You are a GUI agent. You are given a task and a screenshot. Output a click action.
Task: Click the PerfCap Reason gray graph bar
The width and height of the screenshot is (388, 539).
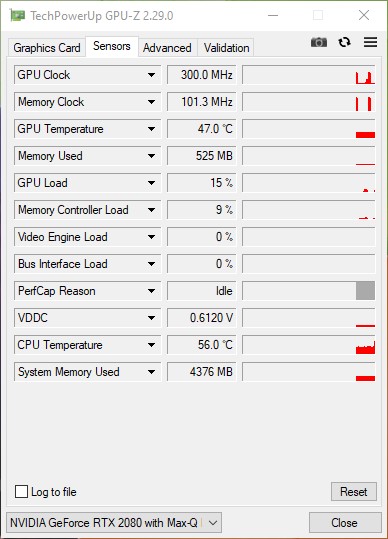click(x=365, y=291)
